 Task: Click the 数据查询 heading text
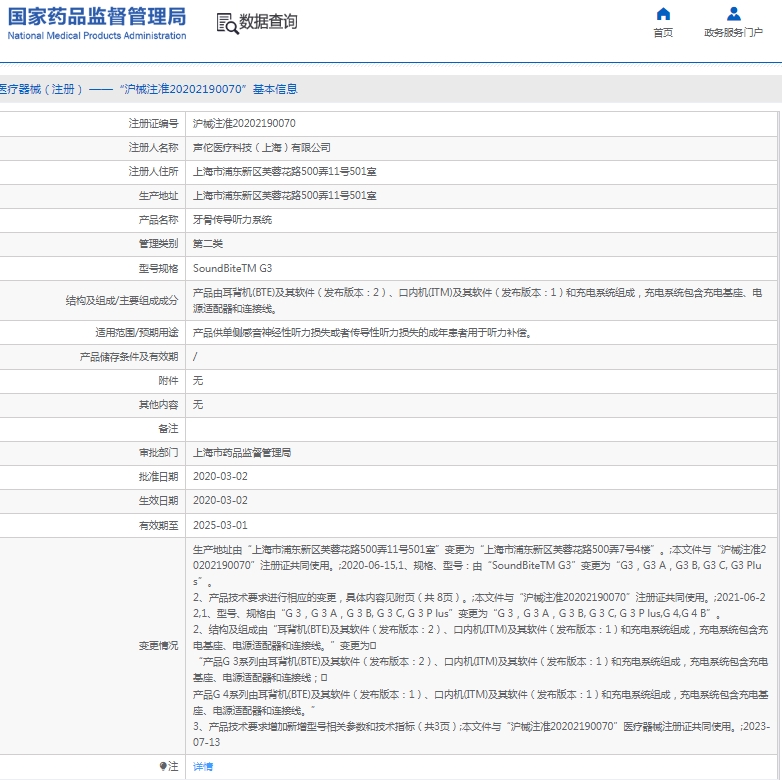[268, 22]
